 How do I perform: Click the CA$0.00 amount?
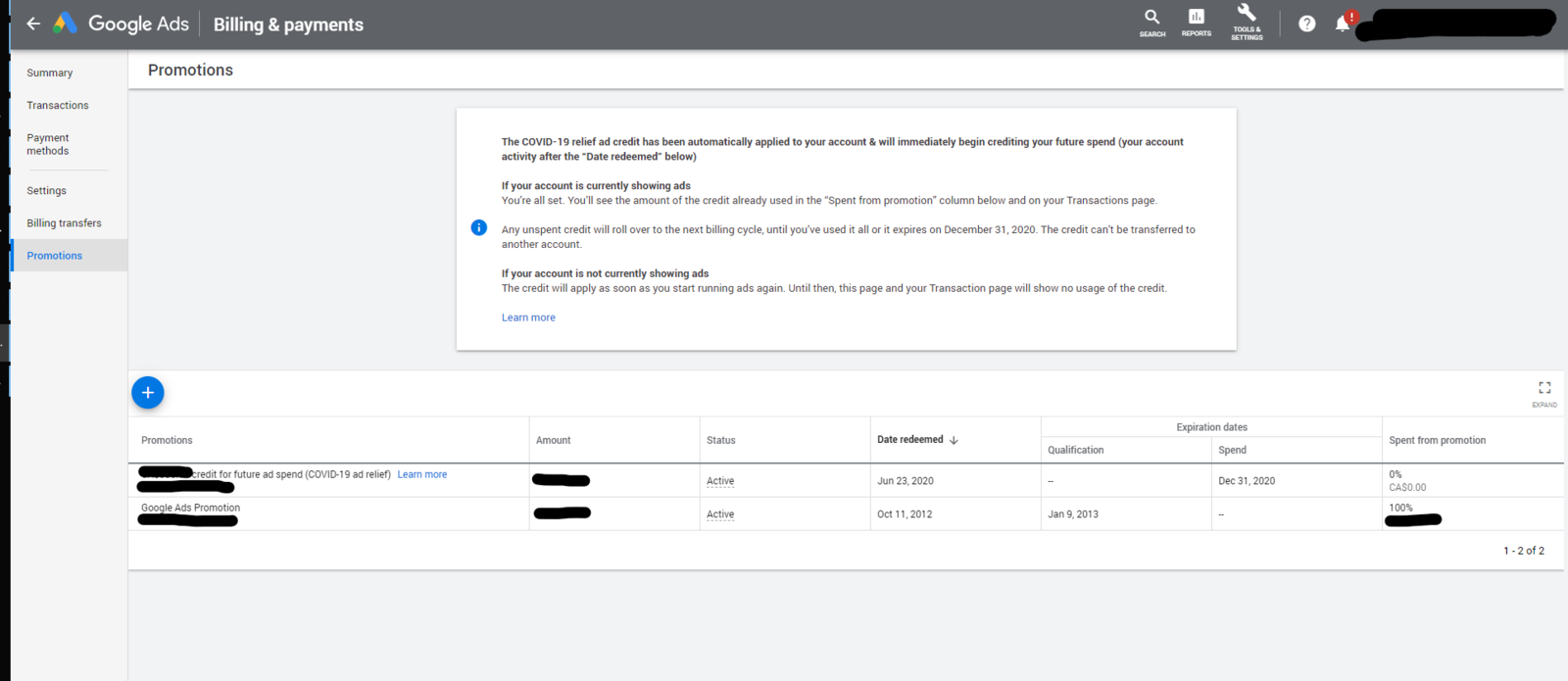click(1407, 487)
